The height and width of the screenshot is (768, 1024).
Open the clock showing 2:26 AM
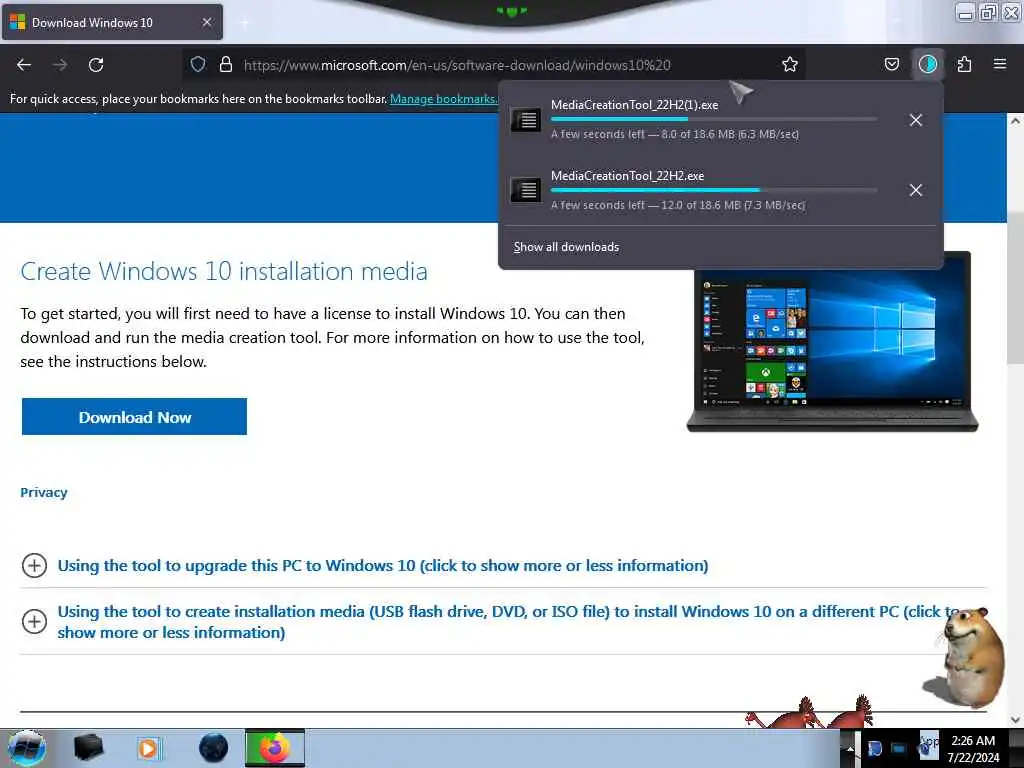[x=973, y=749]
